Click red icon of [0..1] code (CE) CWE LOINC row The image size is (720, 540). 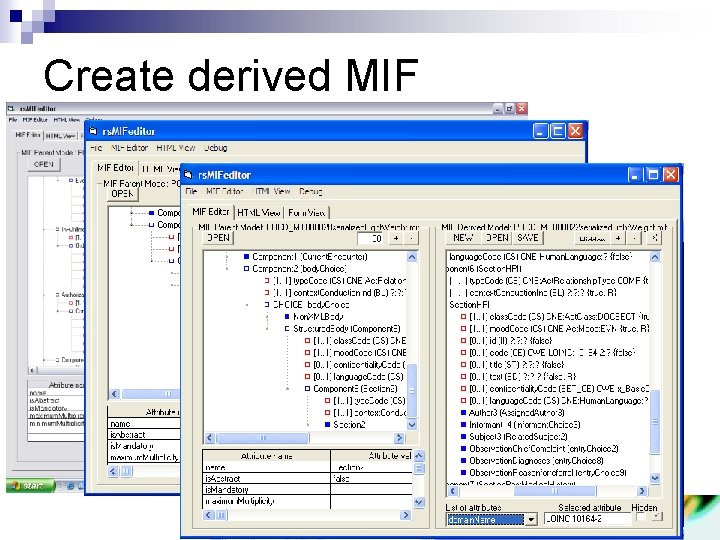point(463,353)
